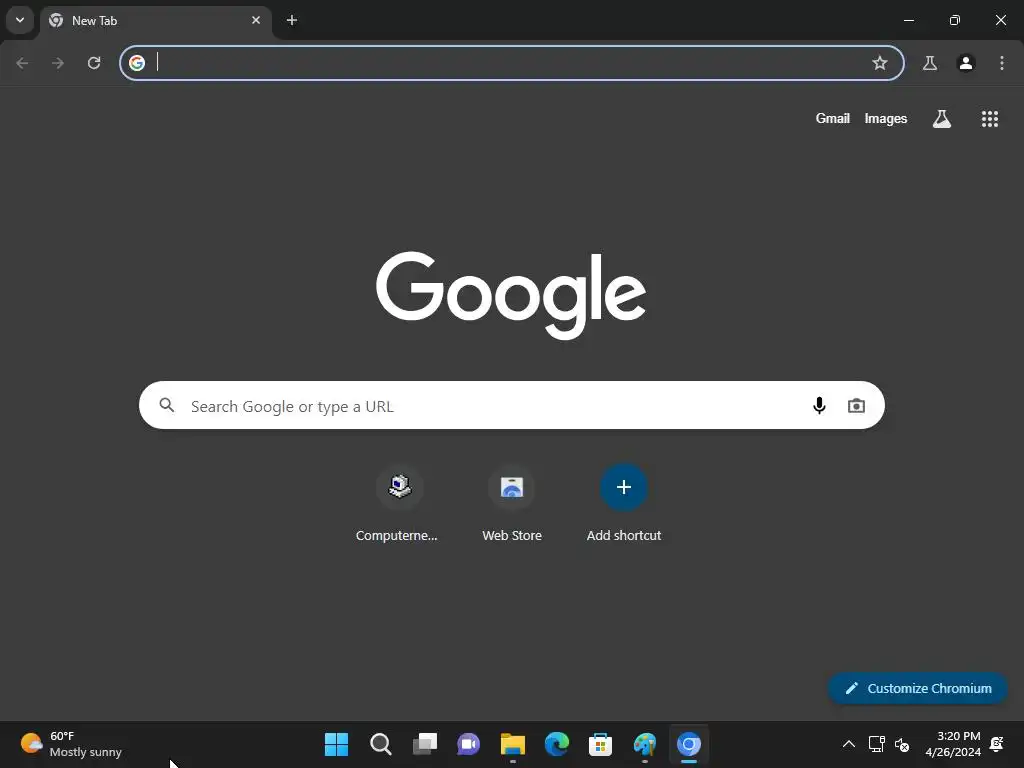Screen dimensions: 1024x768
Task: Open Task View on the taskbar
Action: 424,744
